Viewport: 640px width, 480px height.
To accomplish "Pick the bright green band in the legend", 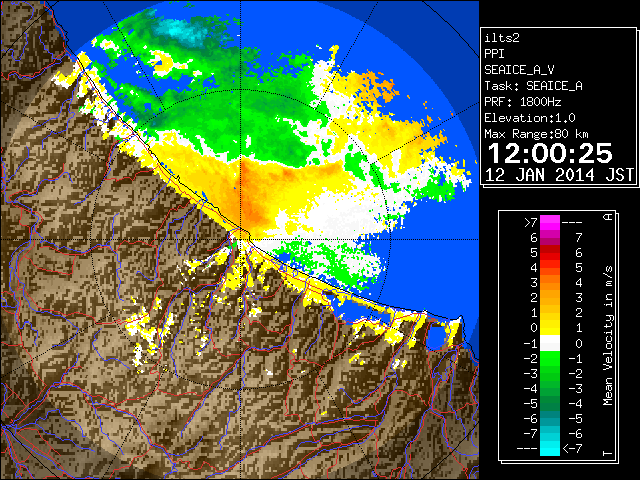I will (x=550, y=358).
